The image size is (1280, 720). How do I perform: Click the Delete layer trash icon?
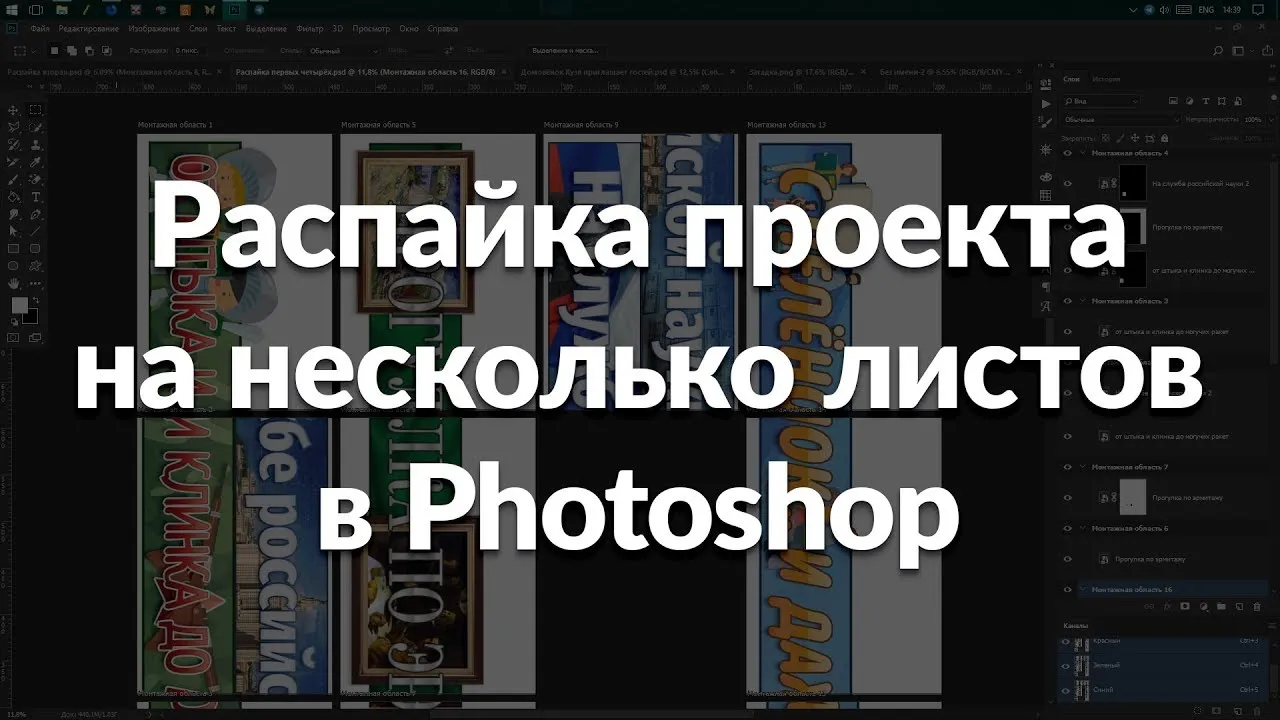[1257, 606]
